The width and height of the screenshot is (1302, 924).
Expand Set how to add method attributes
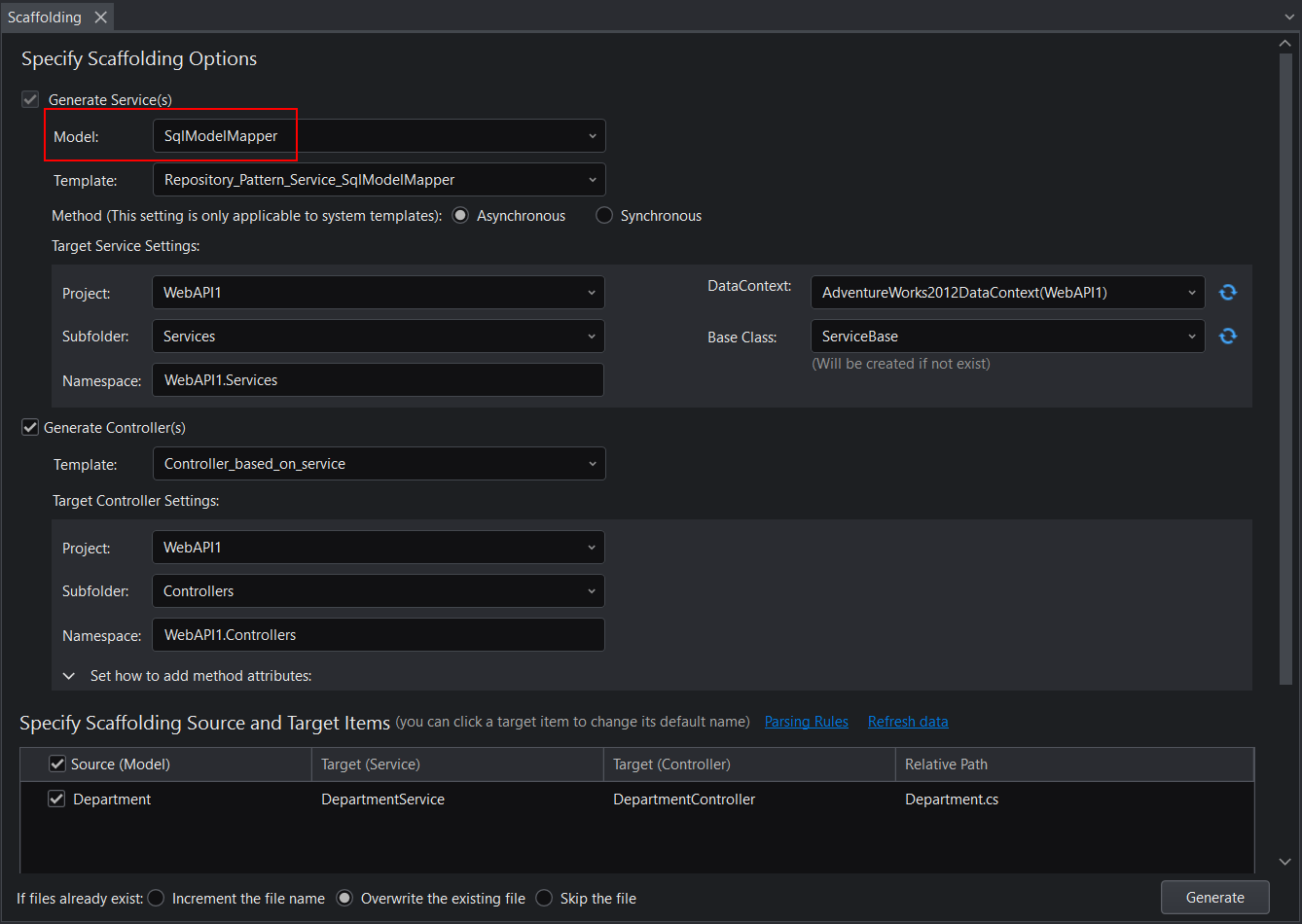69,675
